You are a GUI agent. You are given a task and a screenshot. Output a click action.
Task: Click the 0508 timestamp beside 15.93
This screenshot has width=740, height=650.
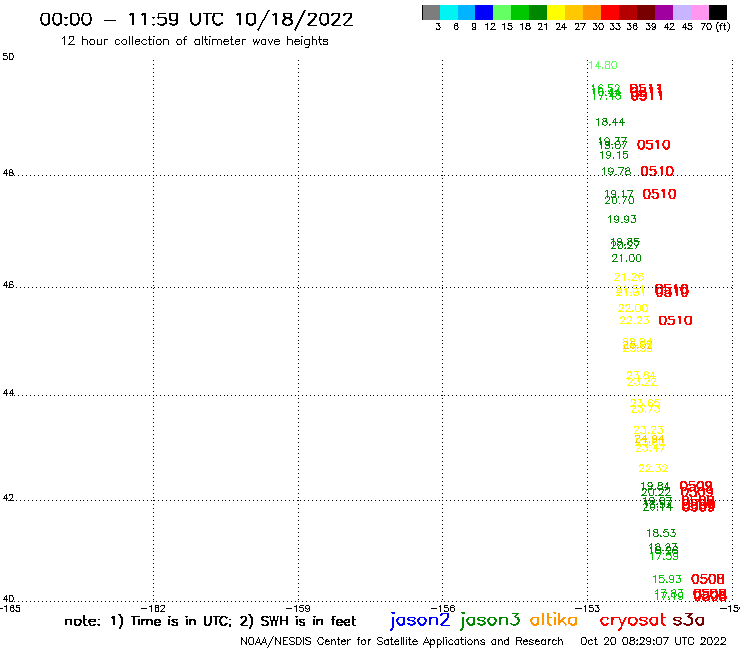(707, 579)
